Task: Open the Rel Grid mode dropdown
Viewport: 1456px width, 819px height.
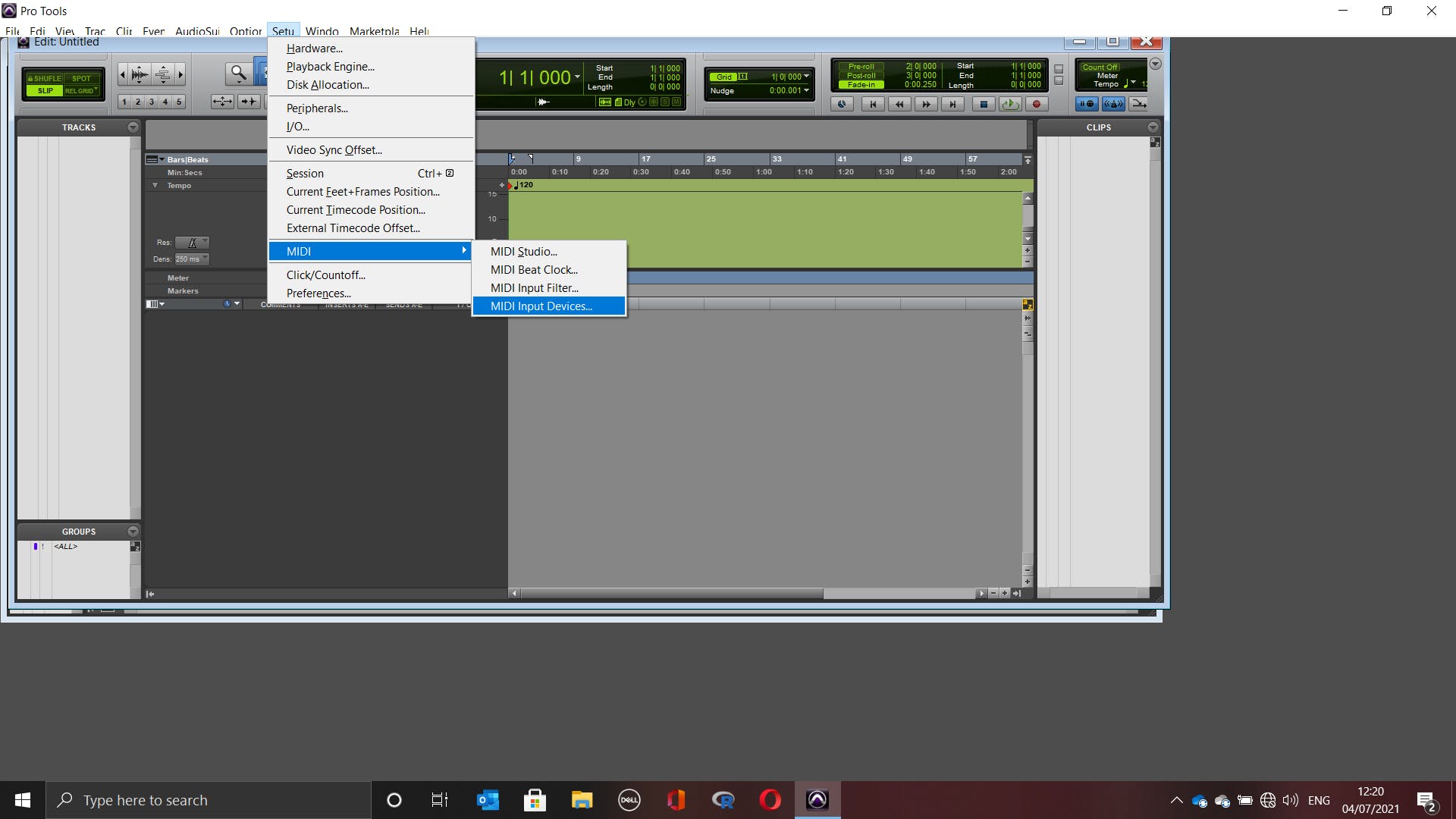Action: click(81, 90)
